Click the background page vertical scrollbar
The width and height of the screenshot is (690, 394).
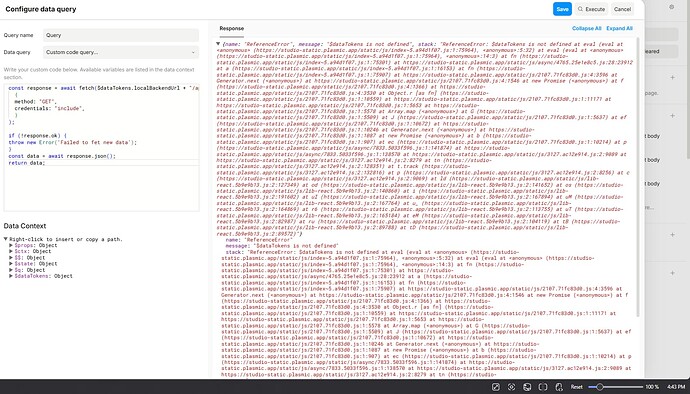pyautogui.click(x=688, y=79)
